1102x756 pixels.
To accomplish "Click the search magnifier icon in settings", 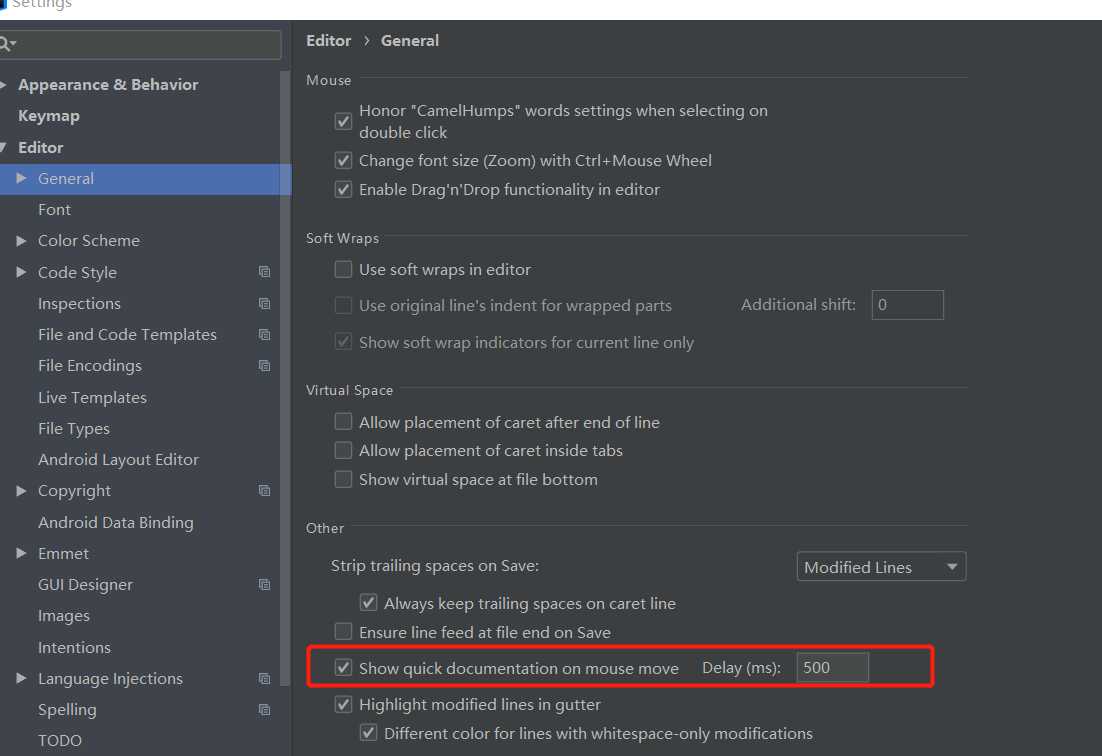I will point(7,44).
